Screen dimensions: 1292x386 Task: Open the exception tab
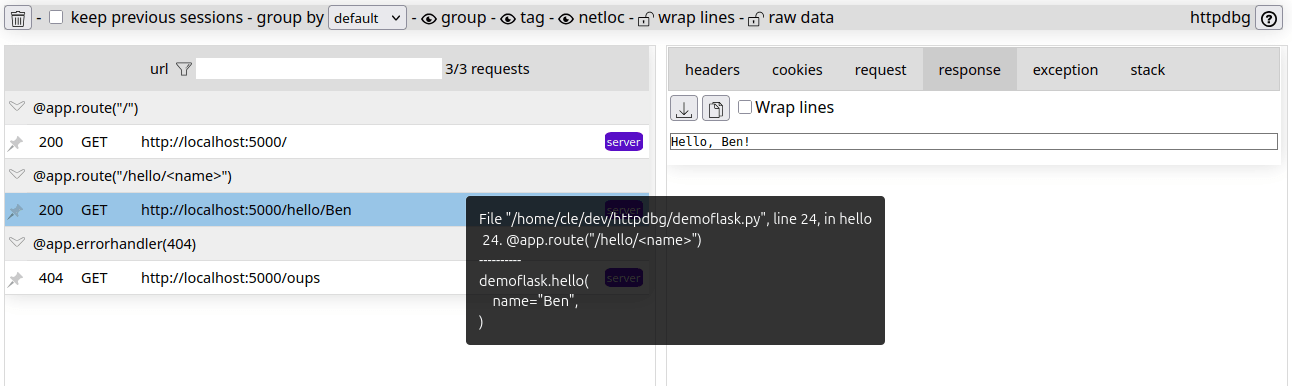(1065, 70)
